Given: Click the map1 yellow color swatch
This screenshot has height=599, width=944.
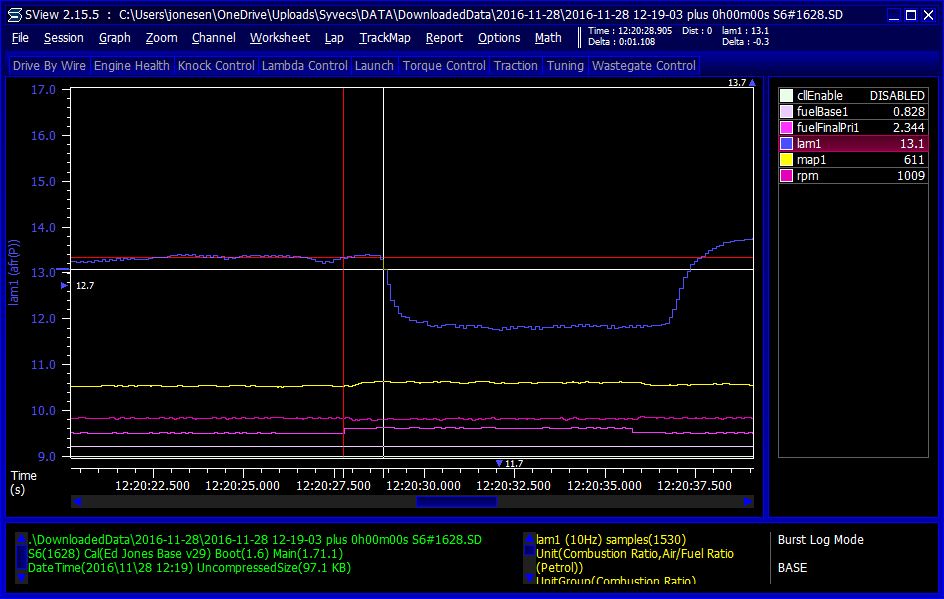Looking at the screenshot, I should pos(786,160).
